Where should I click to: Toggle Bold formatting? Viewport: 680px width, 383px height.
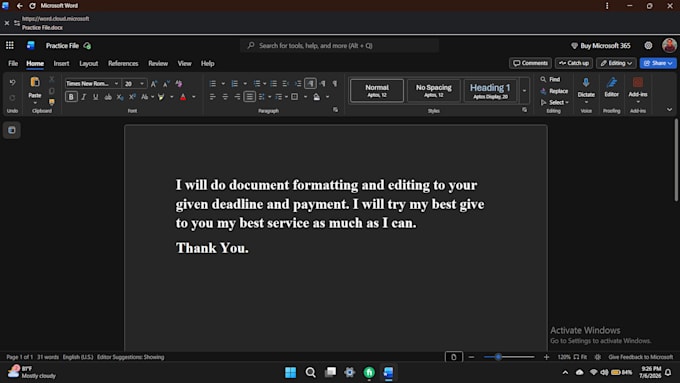tap(71, 97)
